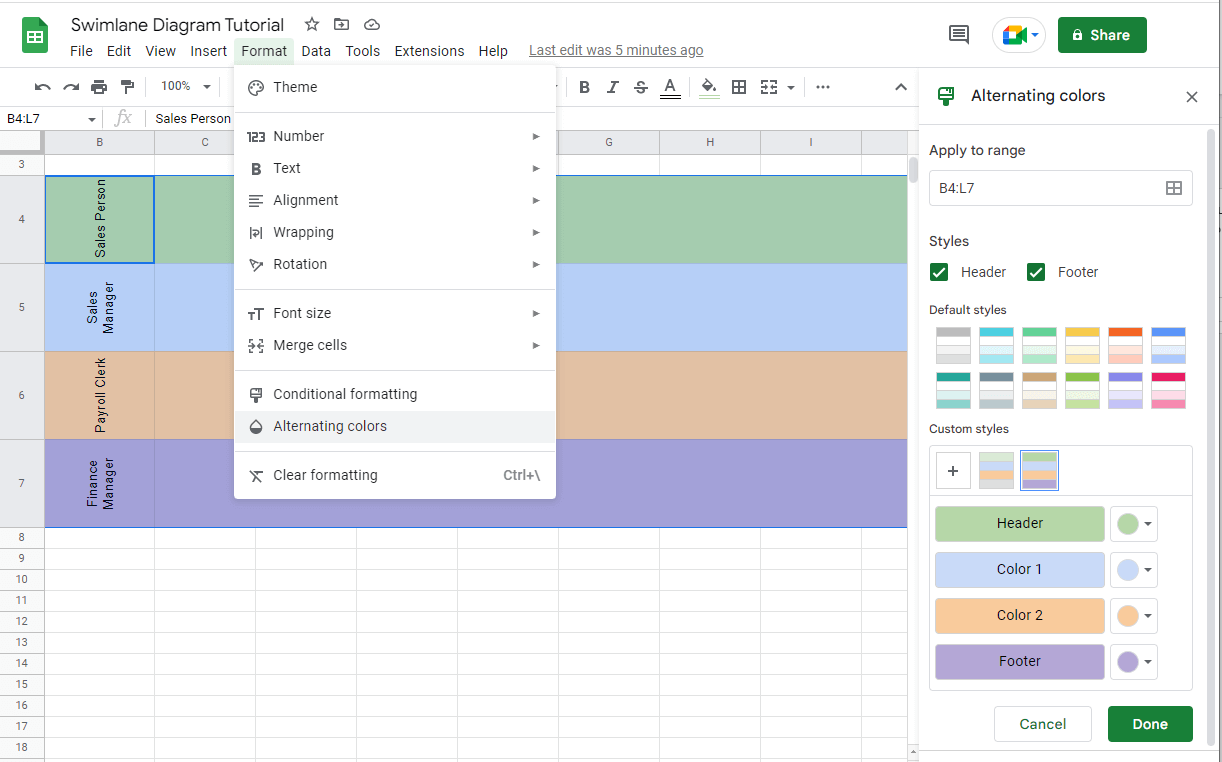Image resolution: width=1222 pixels, height=762 pixels.
Task: Toggle bold formatting
Action: tap(584, 87)
